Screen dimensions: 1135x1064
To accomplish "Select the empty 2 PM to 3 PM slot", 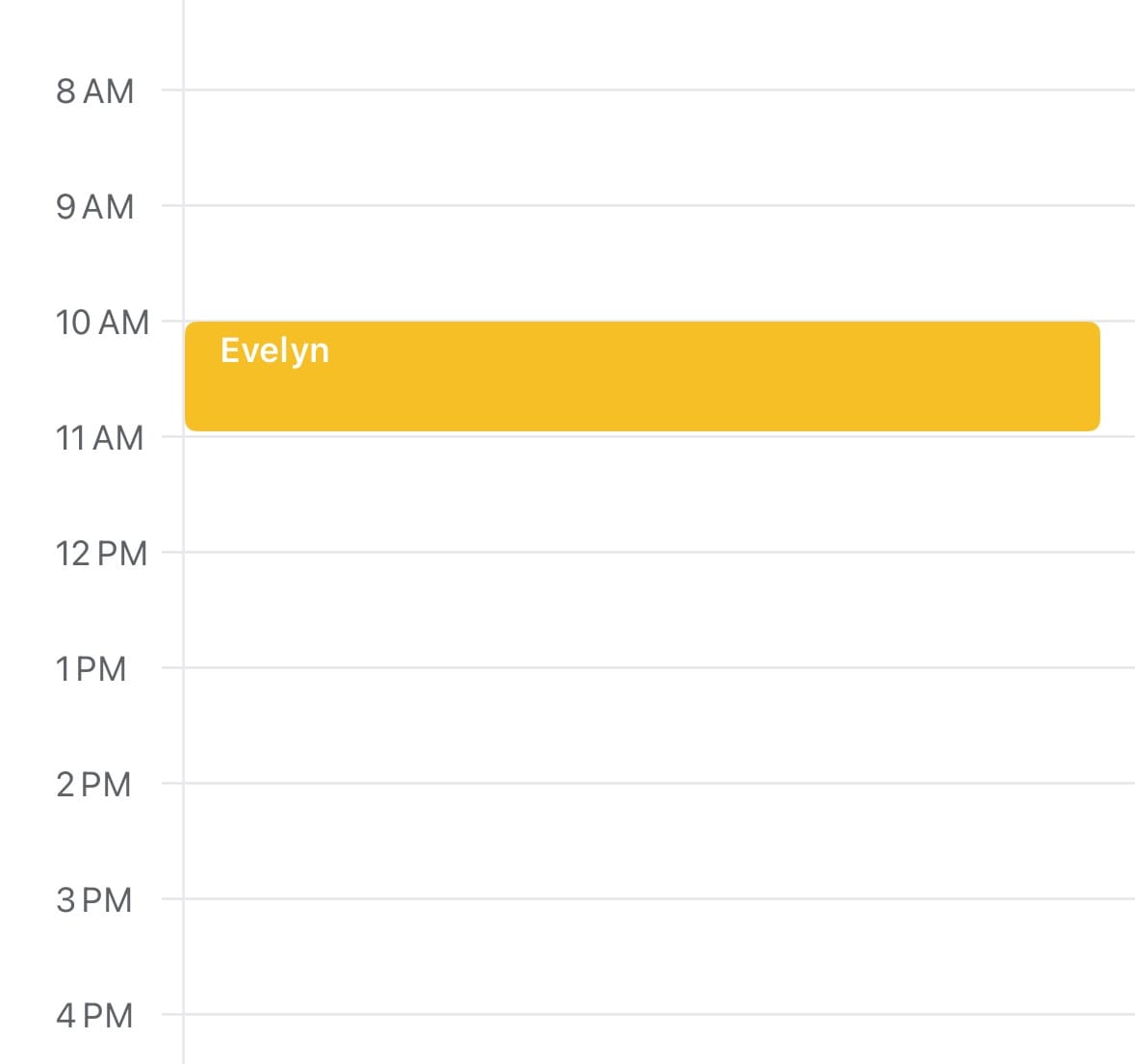I will (x=658, y=841).
